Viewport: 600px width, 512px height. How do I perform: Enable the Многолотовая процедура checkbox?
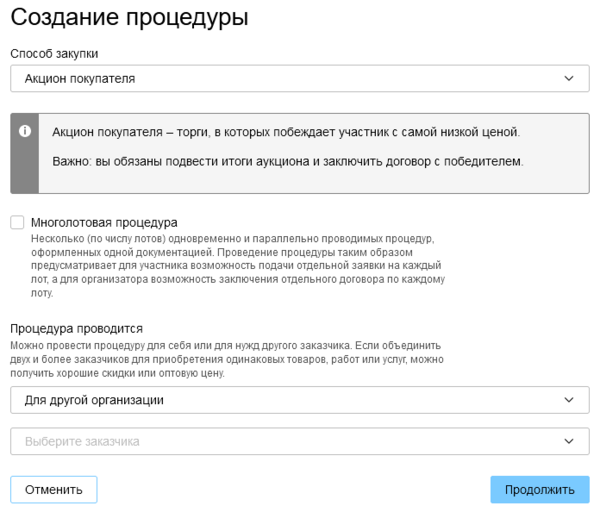(x=17, y=222)
